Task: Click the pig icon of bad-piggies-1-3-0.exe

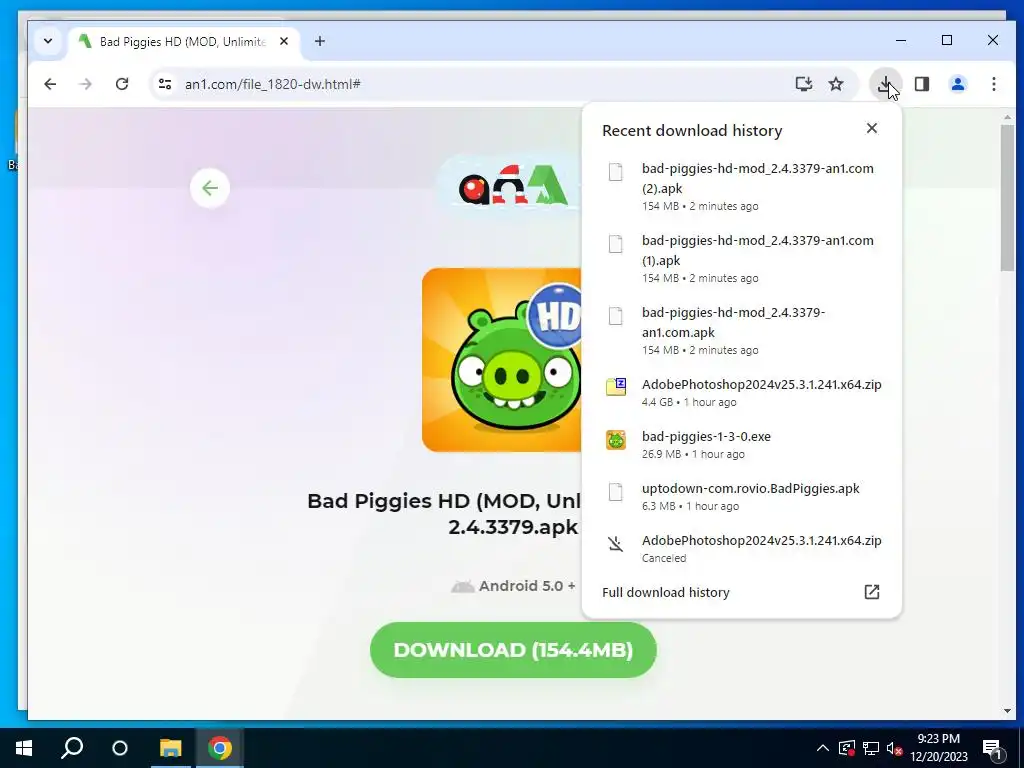Action: (x=615, y=440)
